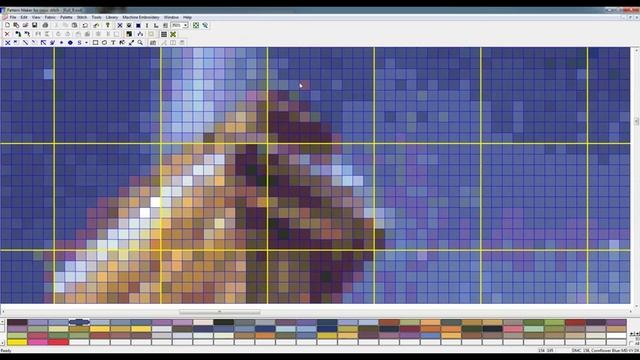
Task: Select the diagonal line stitch tool
Action: pos(25,42)
